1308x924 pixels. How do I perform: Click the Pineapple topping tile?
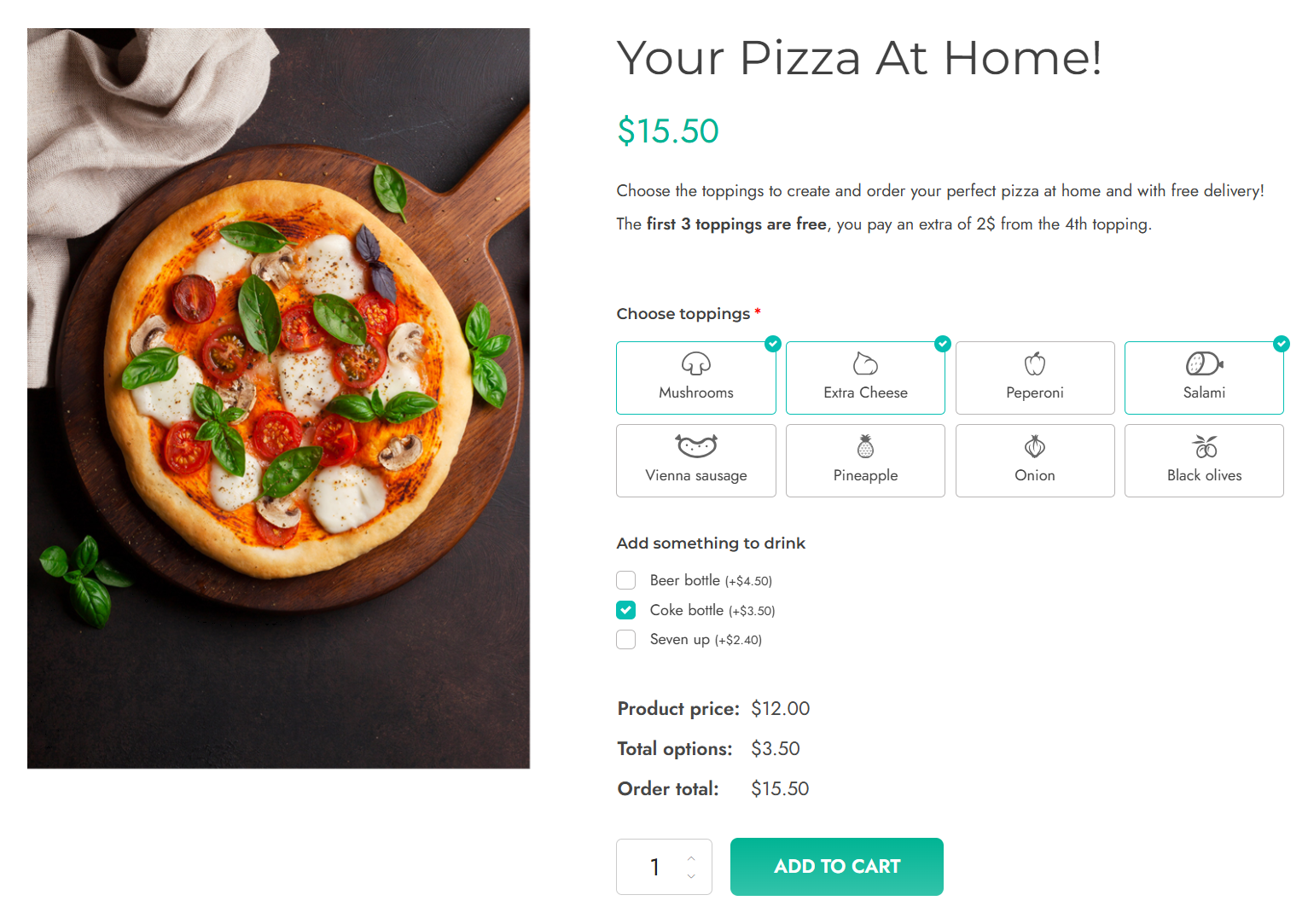864,461
